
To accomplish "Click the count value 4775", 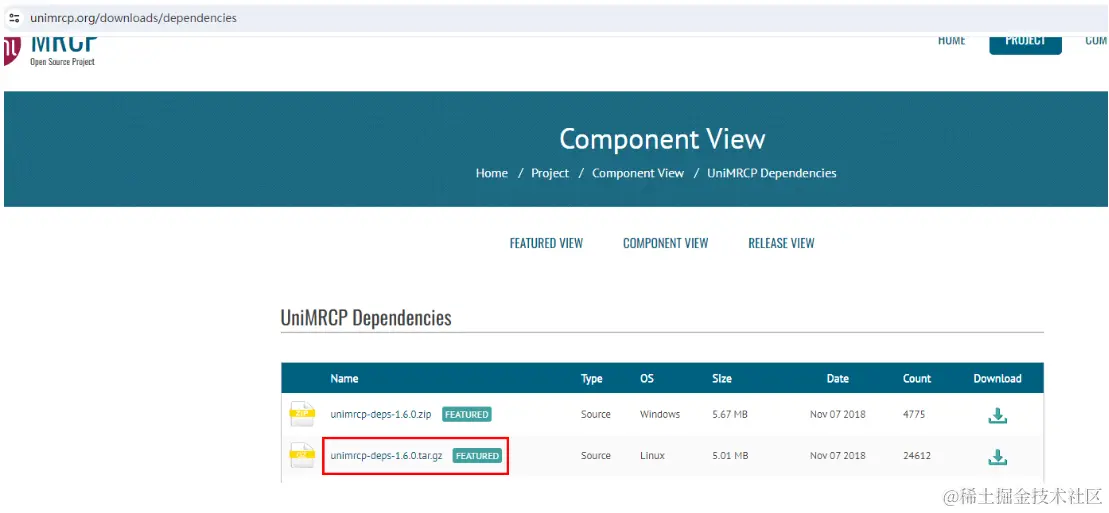I will (914, 414).
